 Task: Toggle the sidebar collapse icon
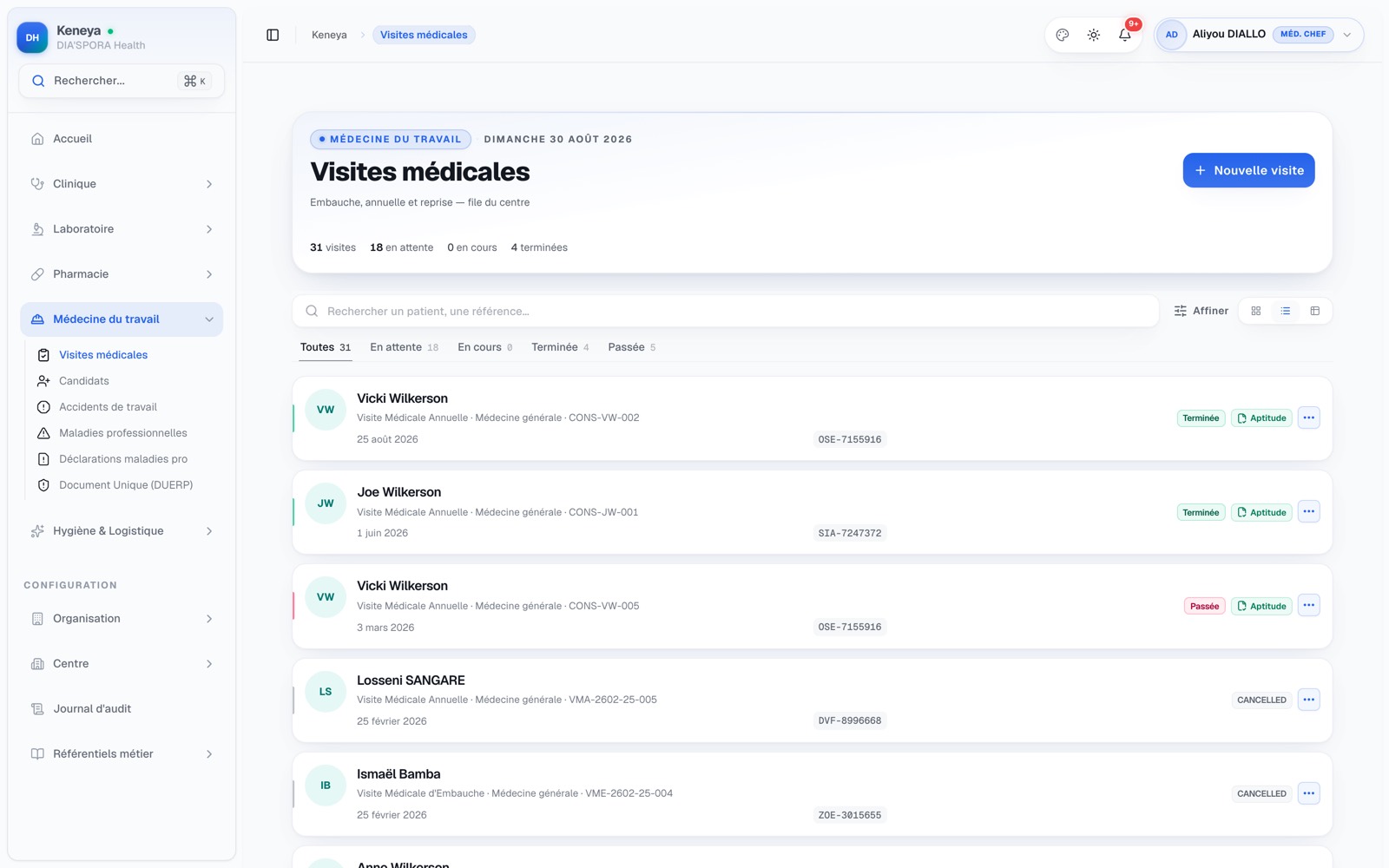click(273, 35)
